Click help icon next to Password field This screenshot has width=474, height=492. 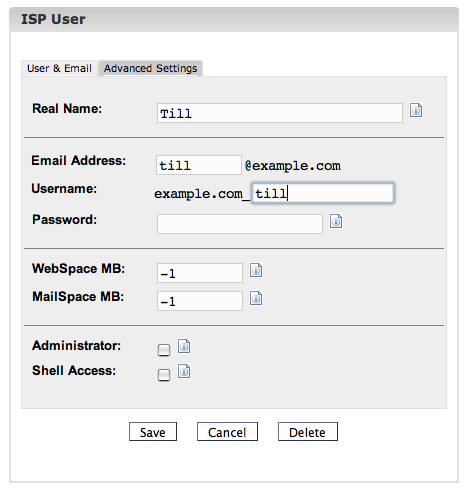(x=336, y=221)
